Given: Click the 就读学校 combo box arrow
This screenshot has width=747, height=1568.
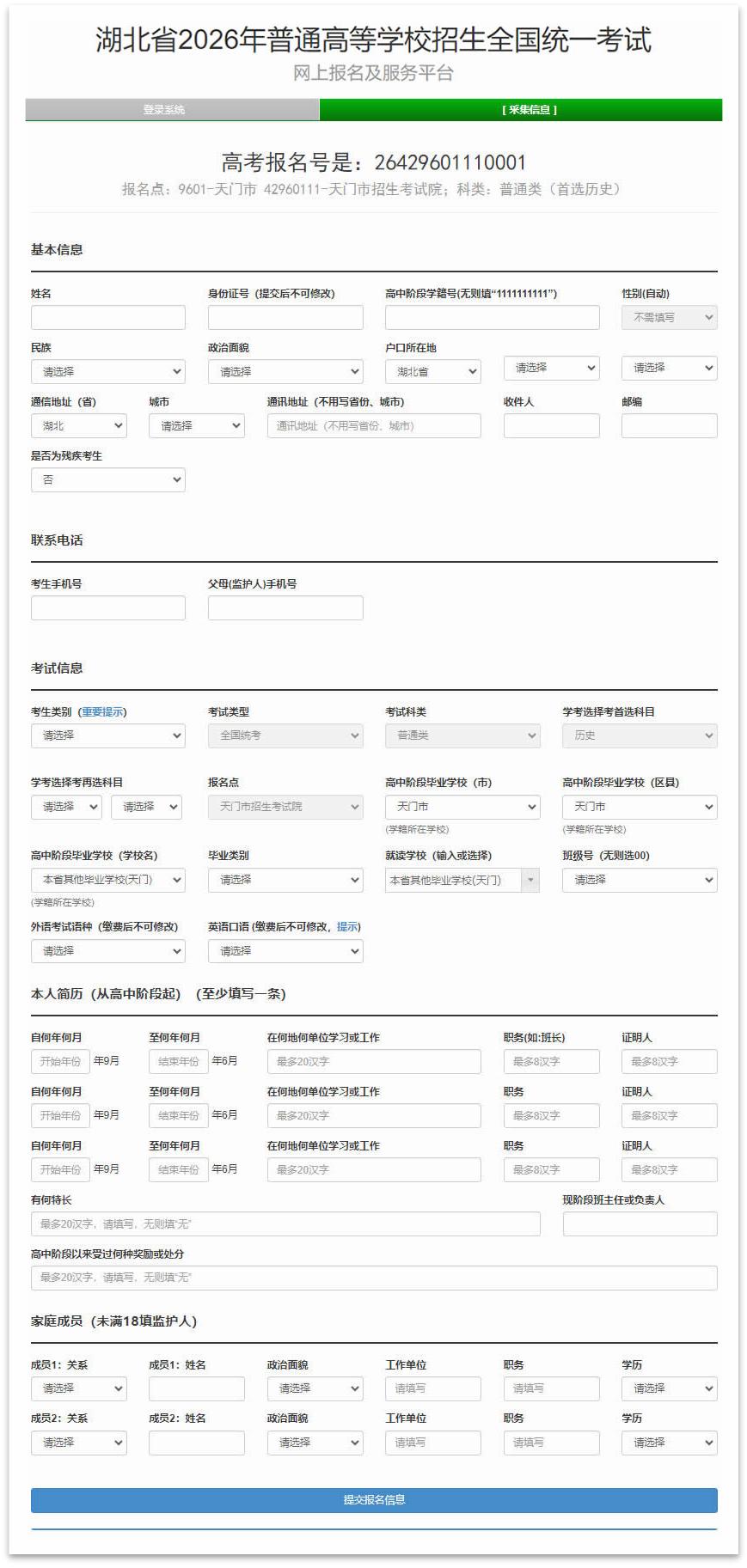Looking at the screenshot, I should [530, 880].
